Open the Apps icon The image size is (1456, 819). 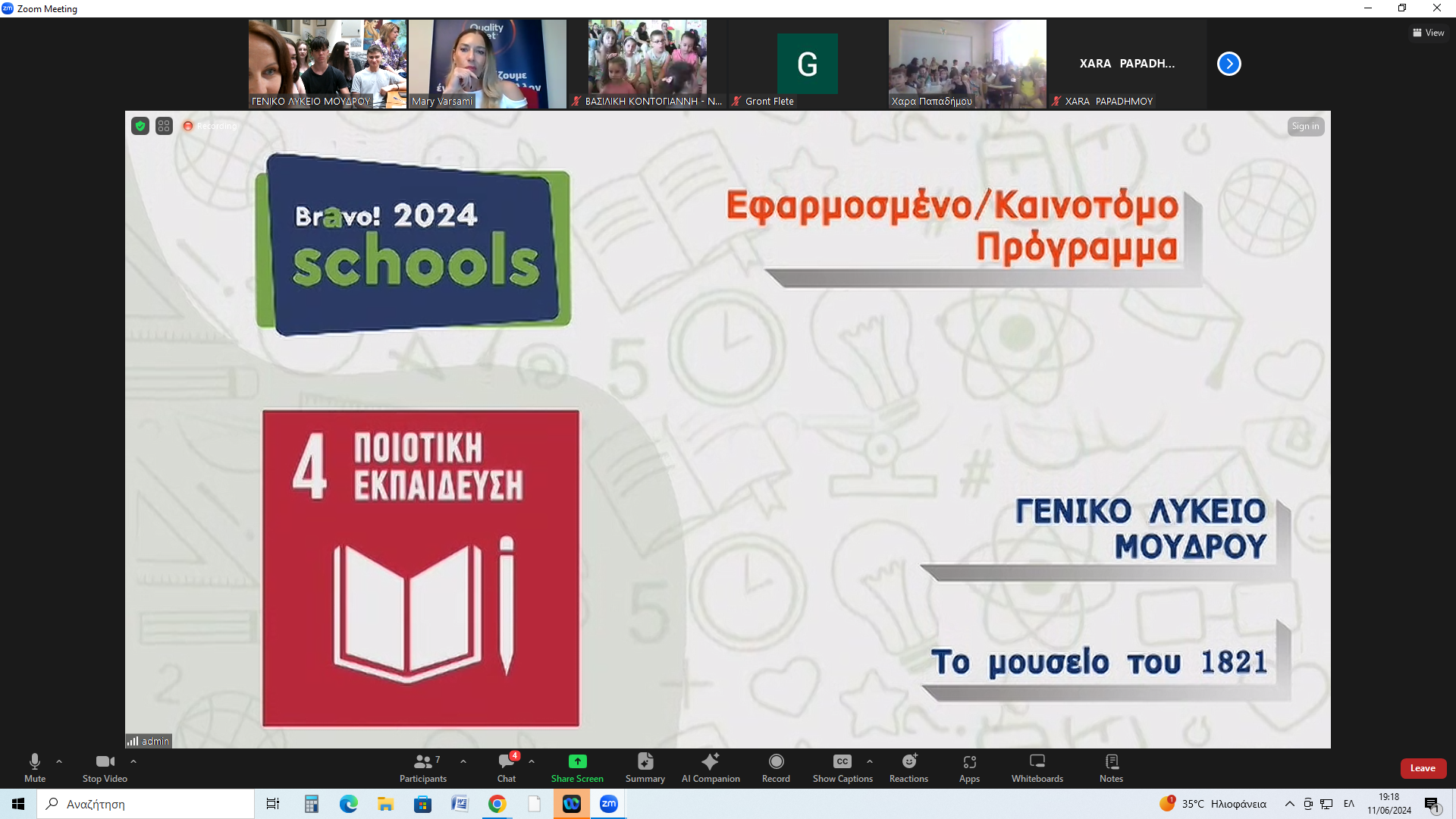969,761
